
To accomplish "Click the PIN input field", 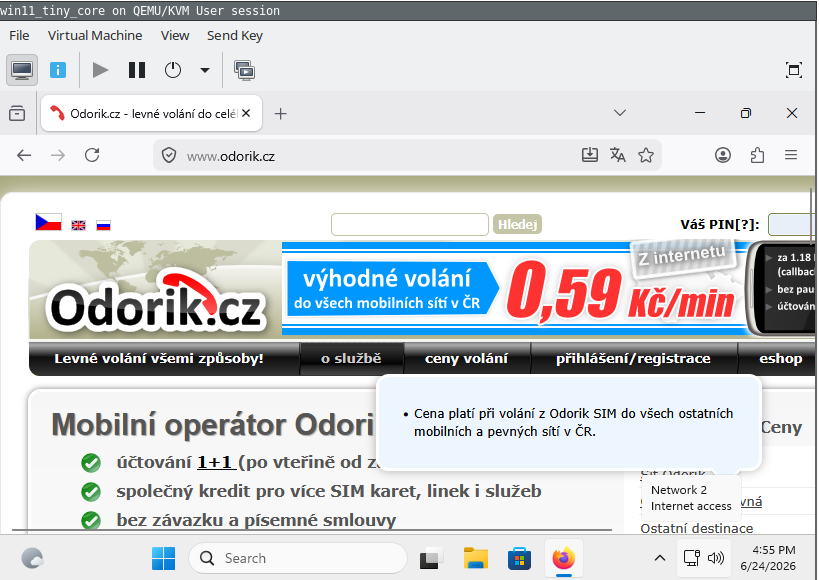I will [x=791, y=225].
